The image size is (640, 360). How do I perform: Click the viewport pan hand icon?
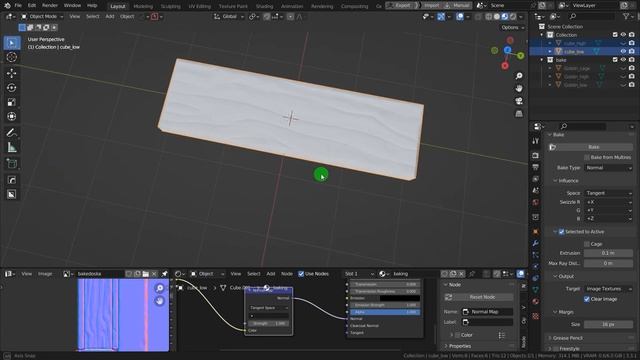(x=519, y=89)
